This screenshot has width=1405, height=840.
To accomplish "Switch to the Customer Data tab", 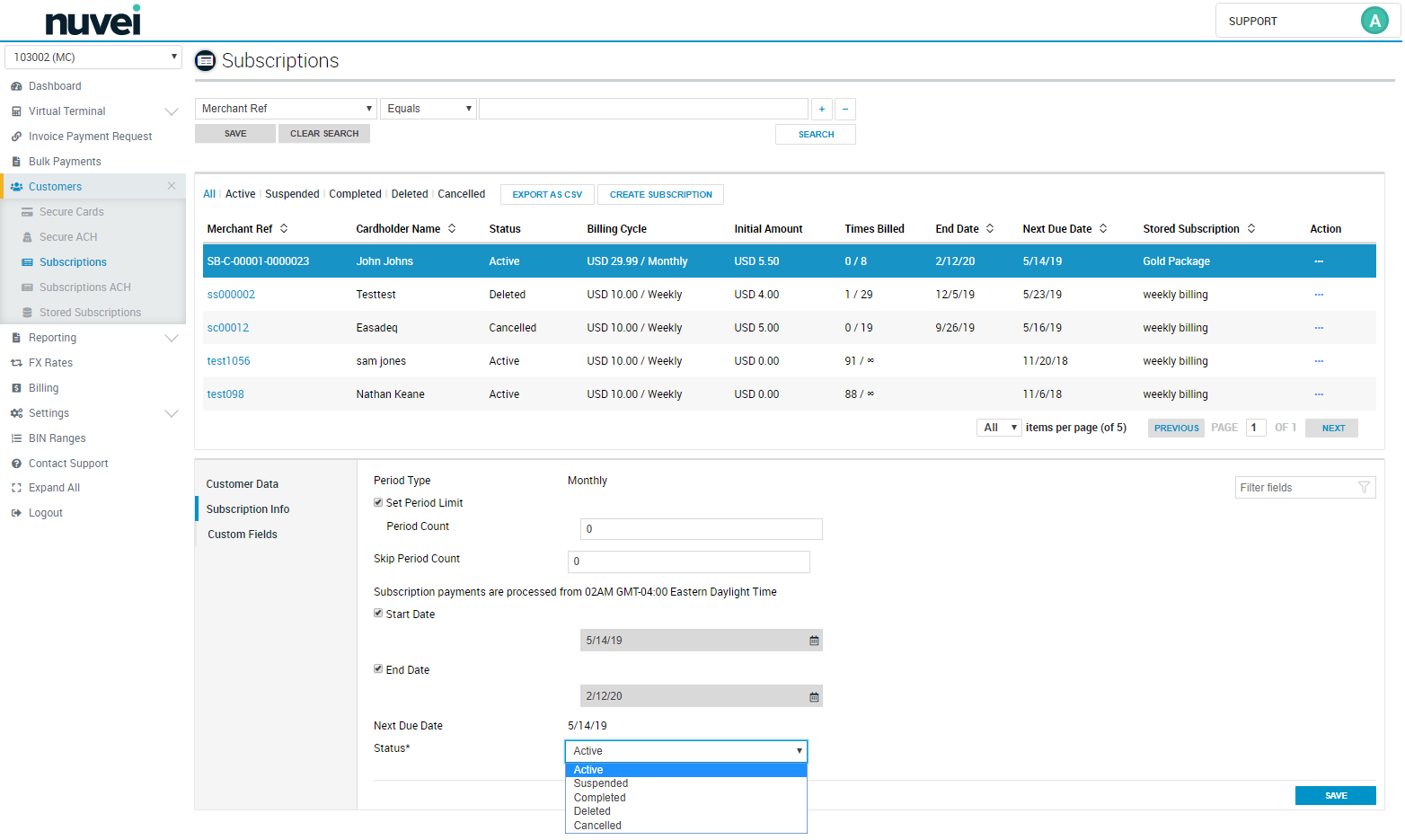I will (x=243, y=484).
